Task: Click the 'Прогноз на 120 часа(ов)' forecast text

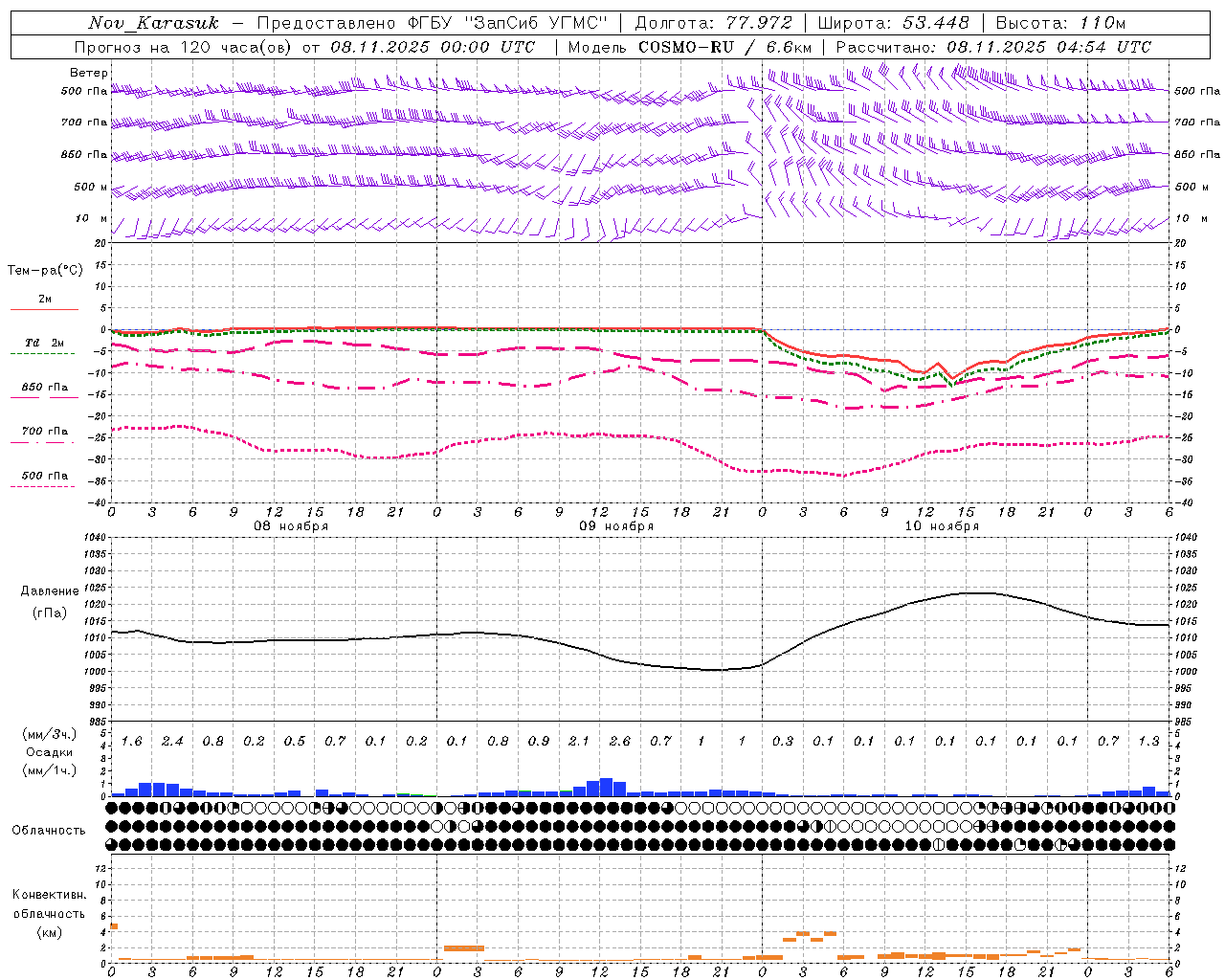Action: [185, 47]
